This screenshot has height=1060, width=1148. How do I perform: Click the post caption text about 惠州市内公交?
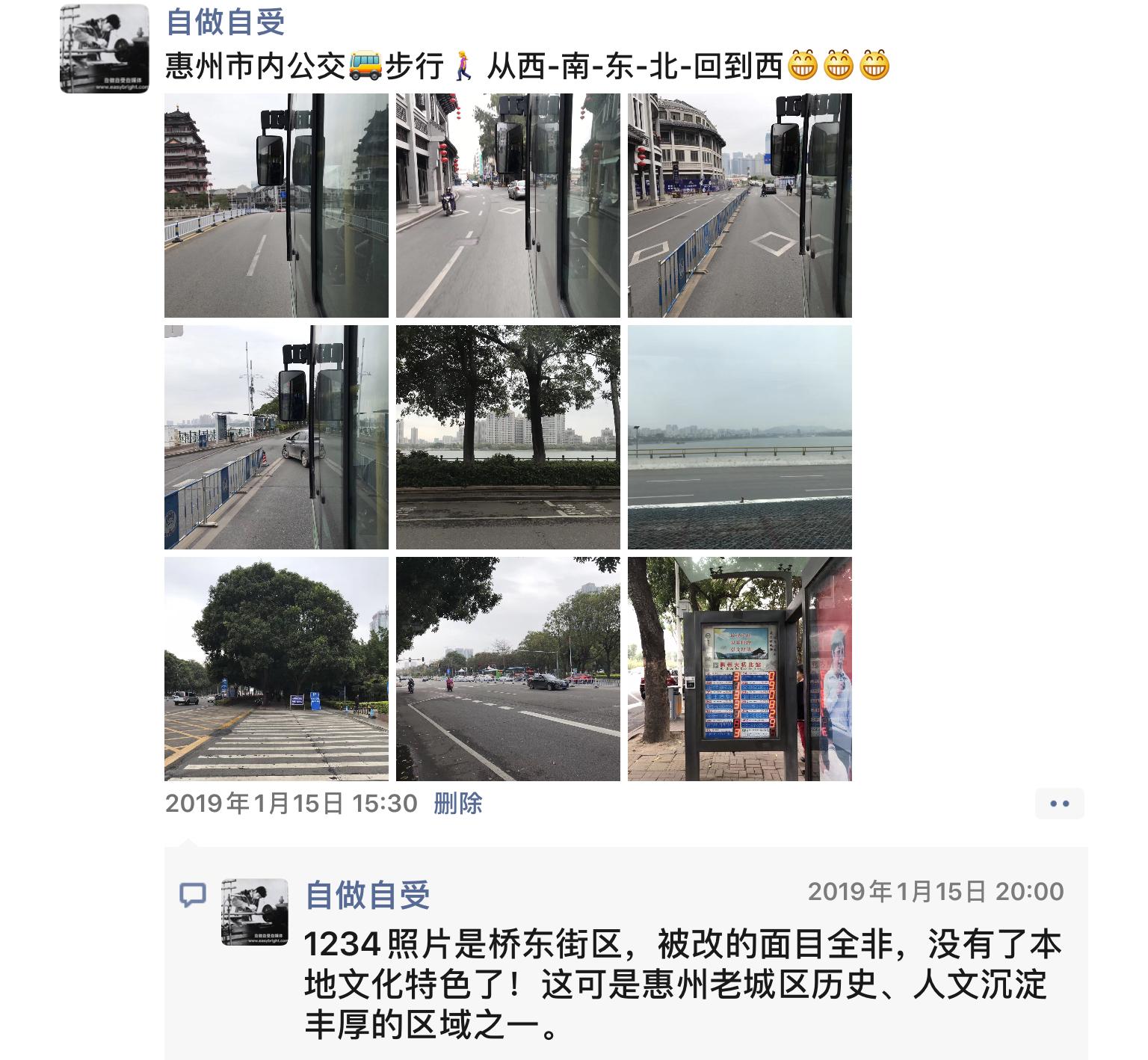(x=528, y=67)
